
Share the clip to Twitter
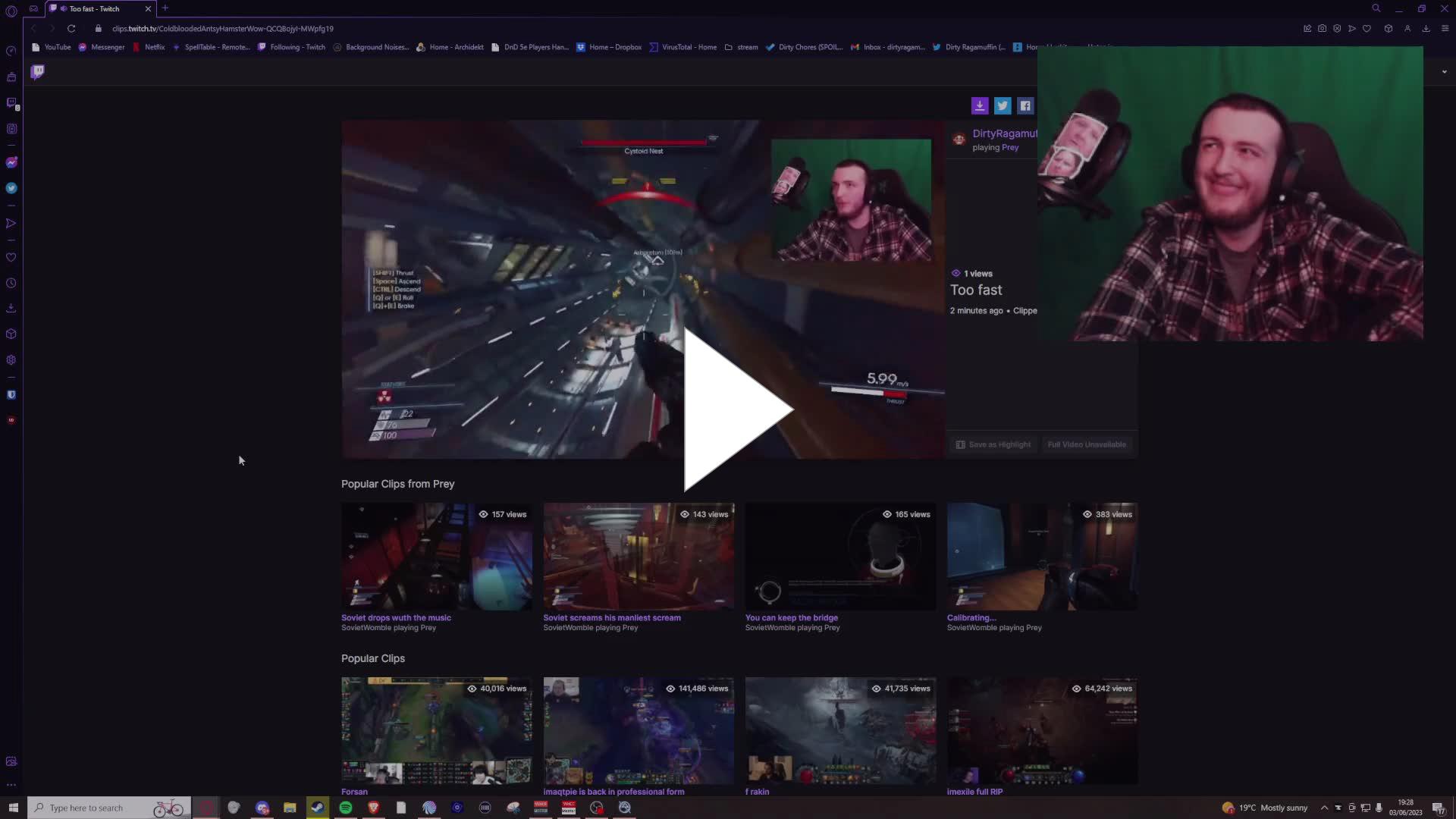pyautogui.click(x=1003, y=105)
